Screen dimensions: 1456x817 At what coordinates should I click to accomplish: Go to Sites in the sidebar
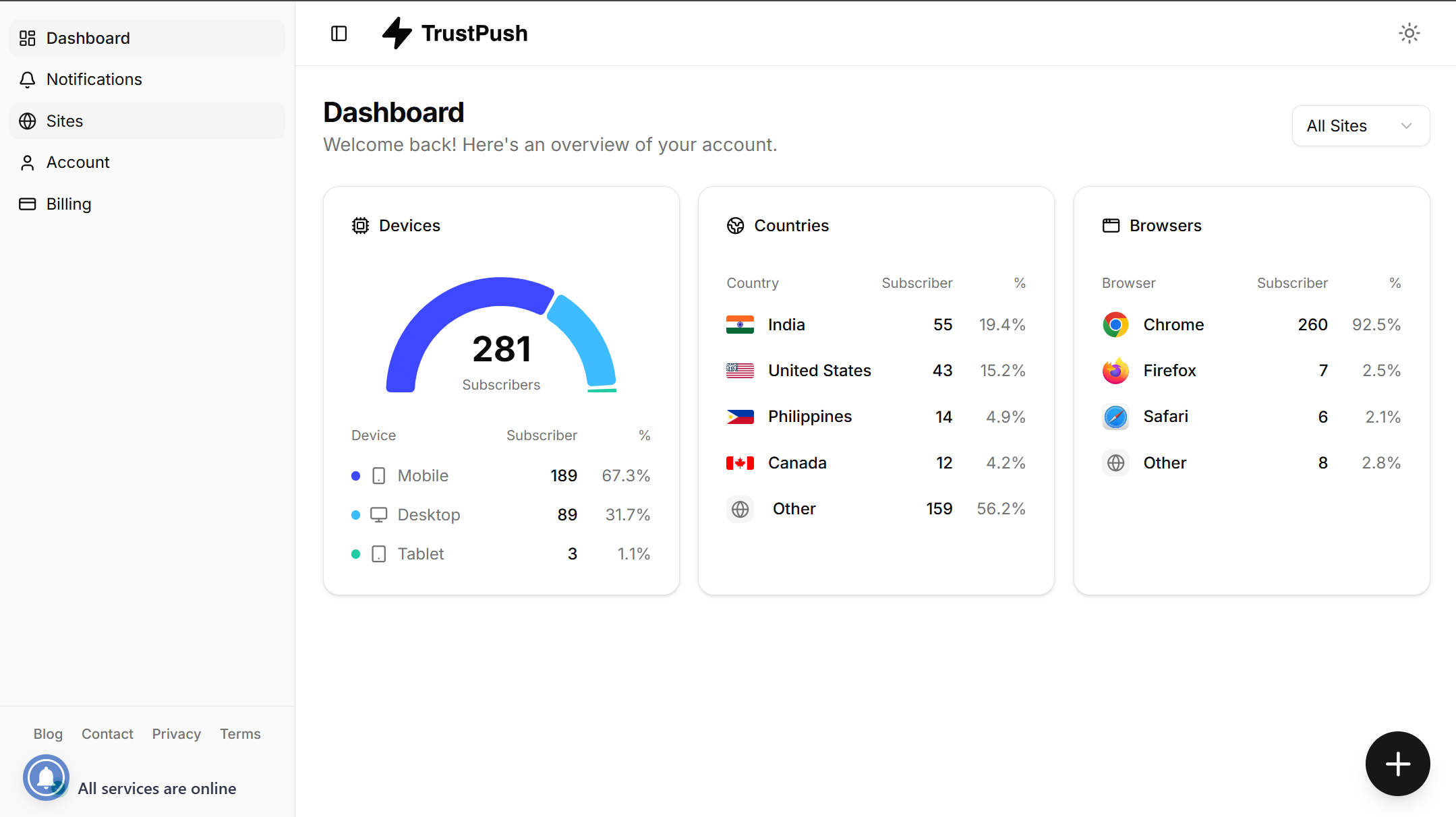click(x=65, y=121)
